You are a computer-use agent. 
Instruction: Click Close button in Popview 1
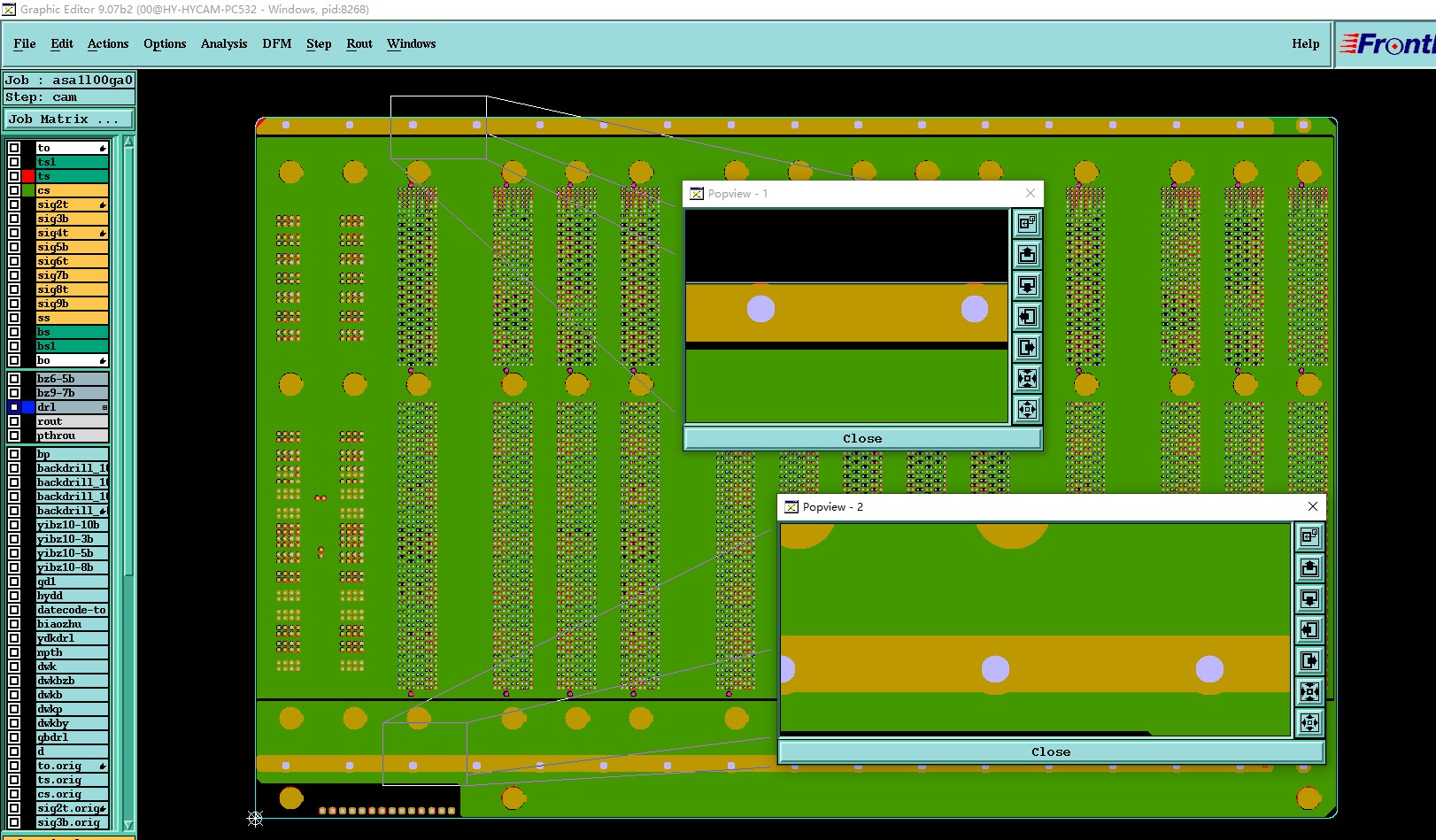click(862, 438)
